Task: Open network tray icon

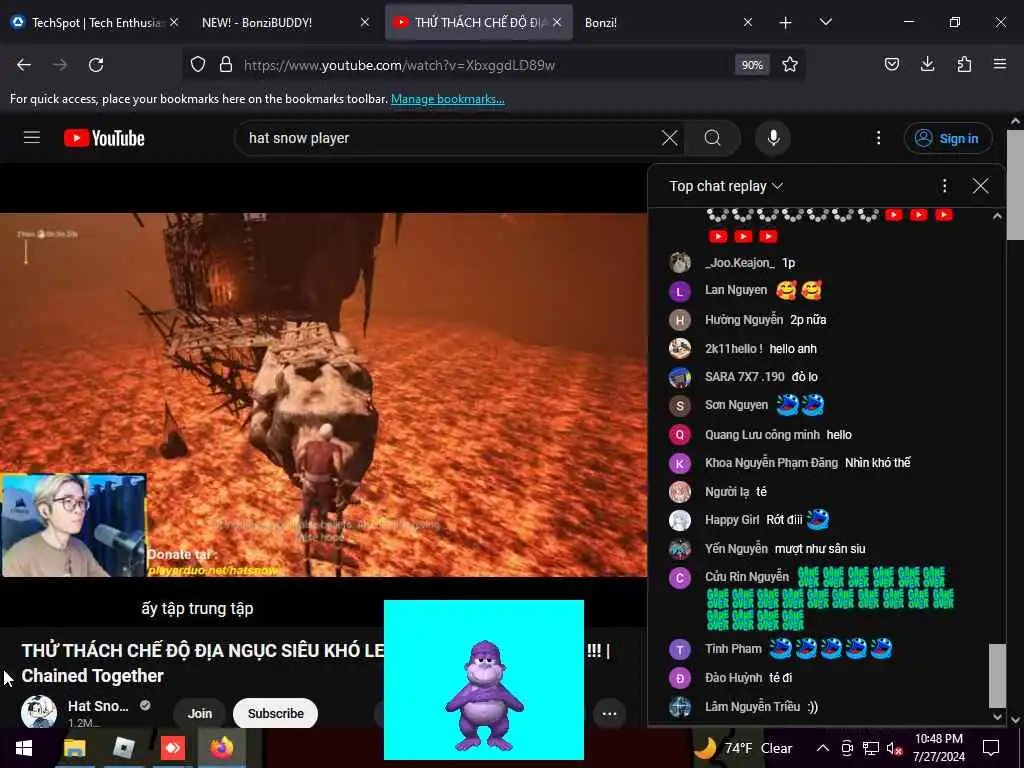Action: pyautogui.click(x=871, y=748)
